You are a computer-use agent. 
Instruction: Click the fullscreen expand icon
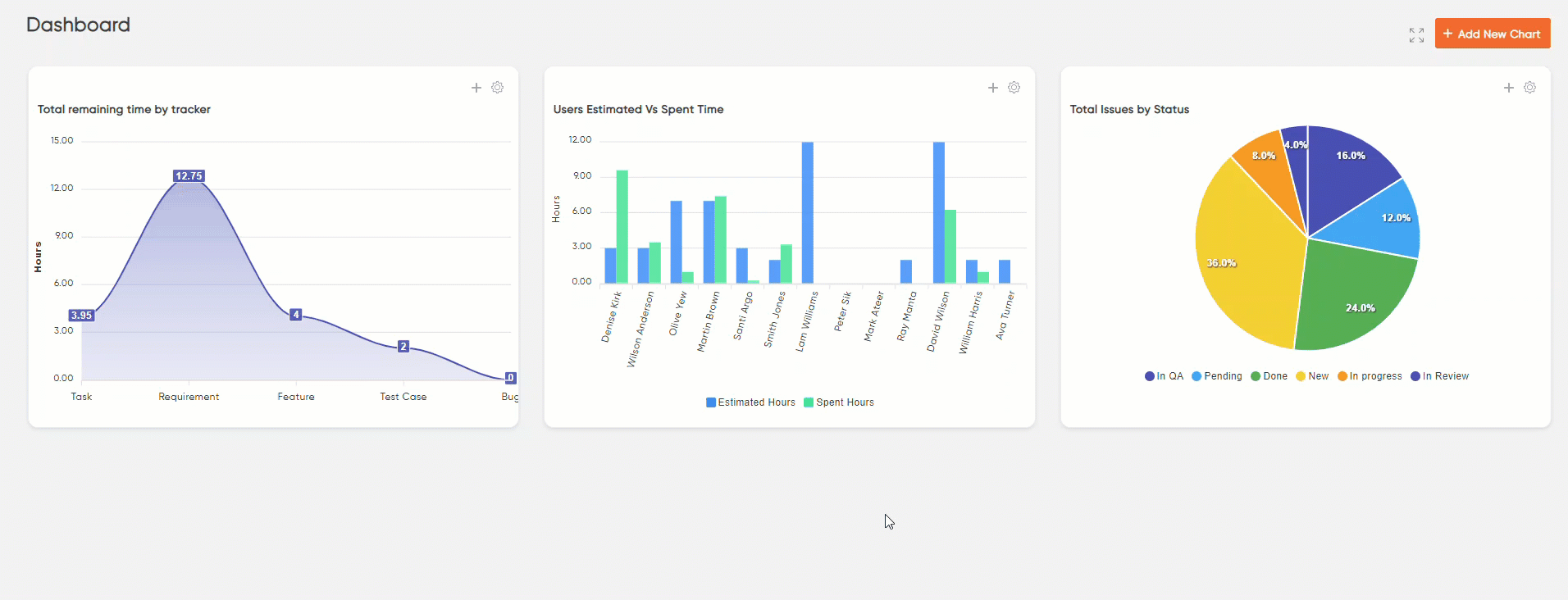1416,35
